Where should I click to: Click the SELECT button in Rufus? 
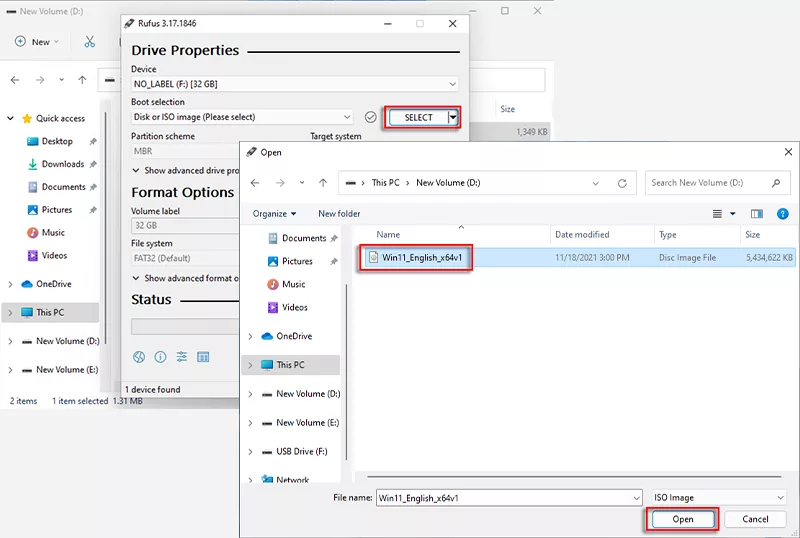tap(418, 117)
